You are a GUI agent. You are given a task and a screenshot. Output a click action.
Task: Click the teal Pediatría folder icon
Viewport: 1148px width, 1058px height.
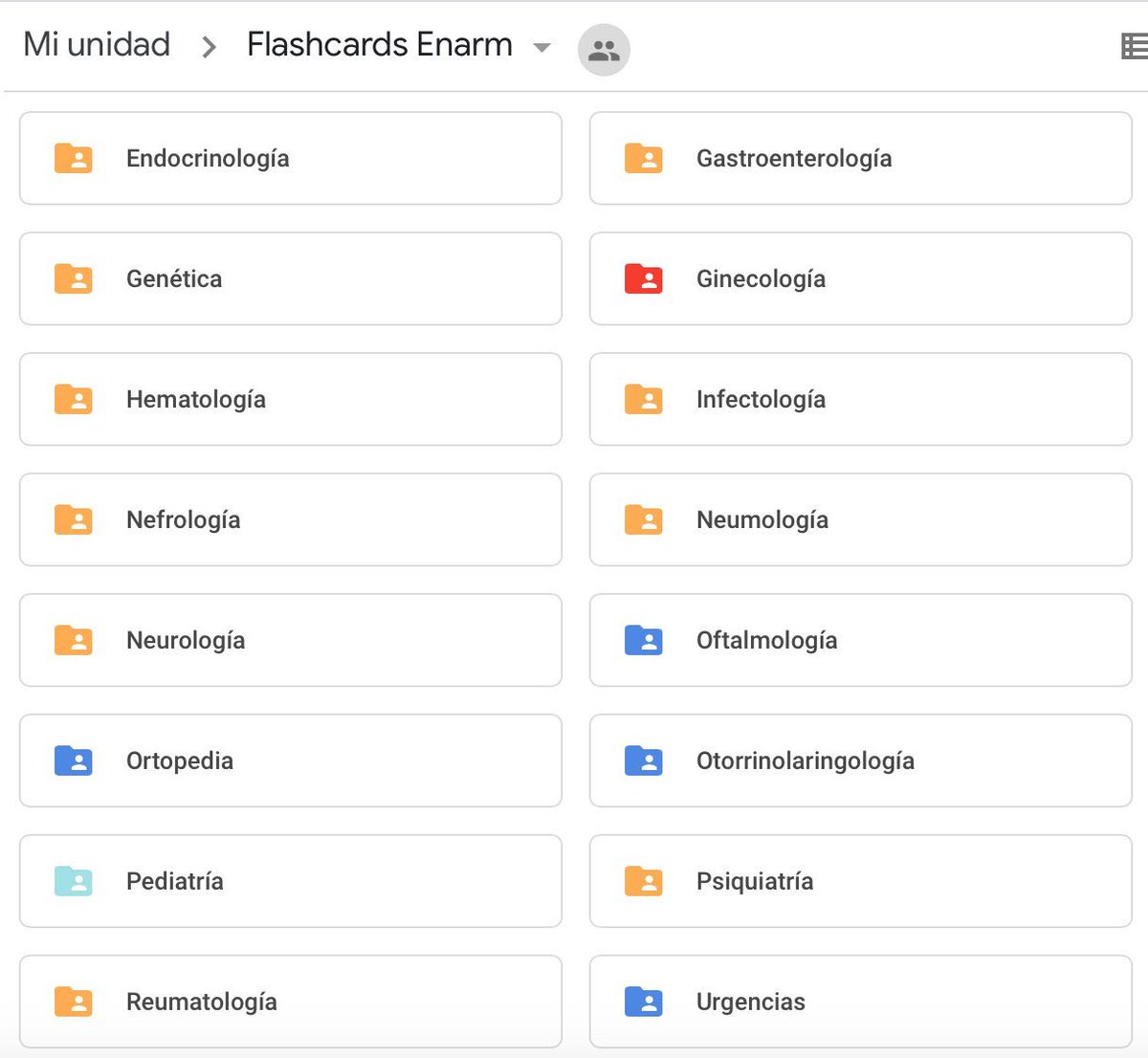click(x=74, y=881)
